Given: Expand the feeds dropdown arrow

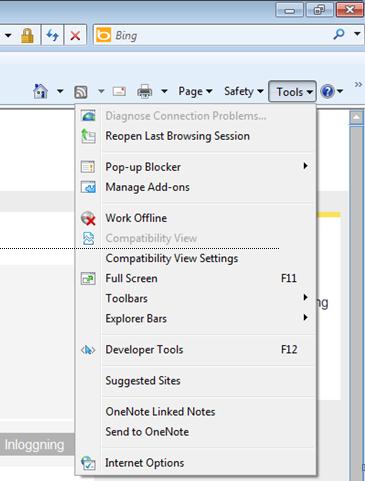Looking at the screenshot, I should coord(101,91).
